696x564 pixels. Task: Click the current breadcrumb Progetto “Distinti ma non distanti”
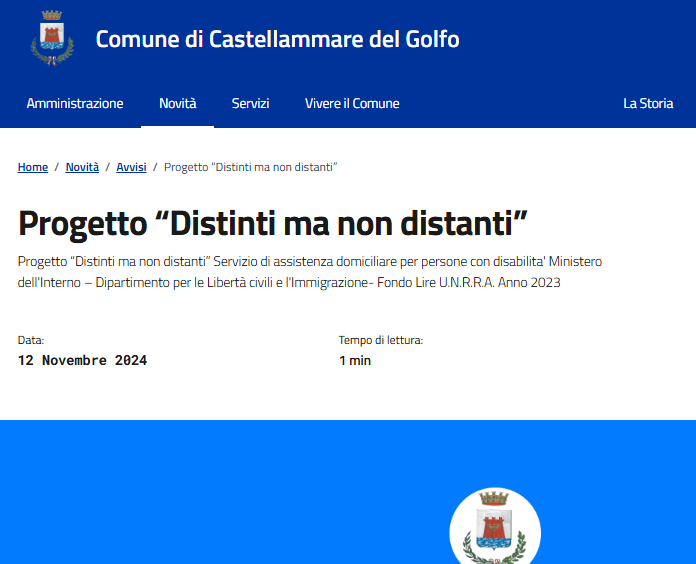[x=251, y=167]
